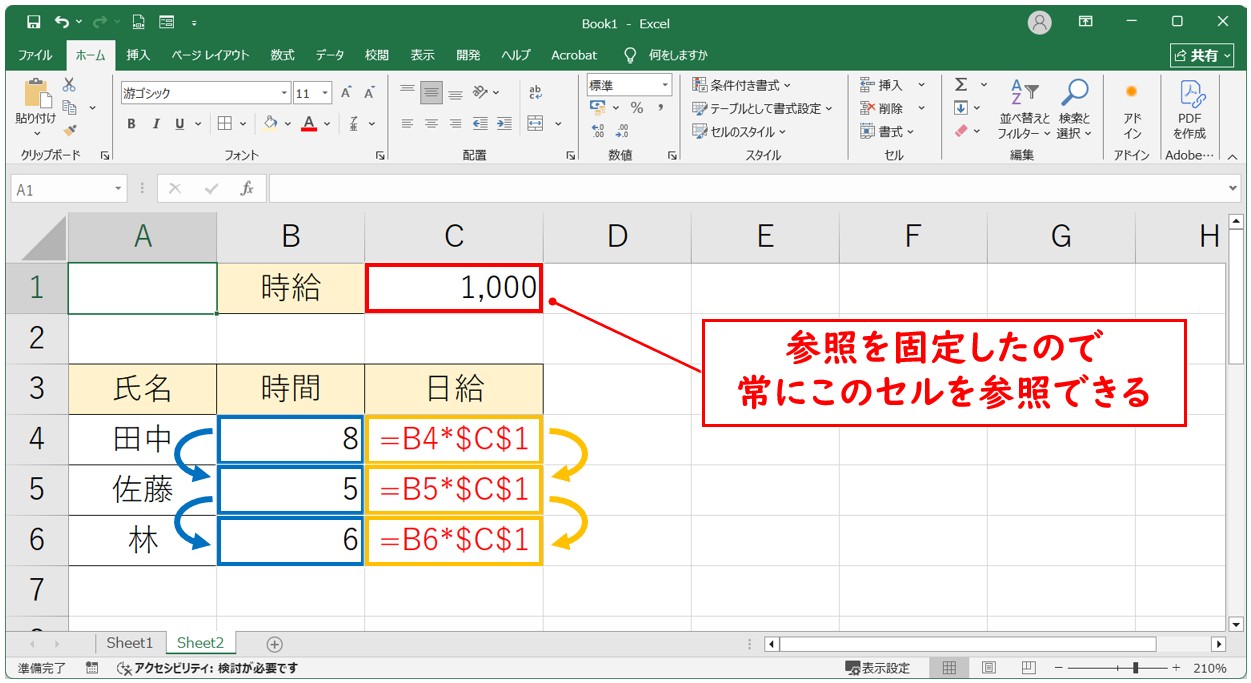Click the fill color bucket swatch

click(x=270, y=124)
